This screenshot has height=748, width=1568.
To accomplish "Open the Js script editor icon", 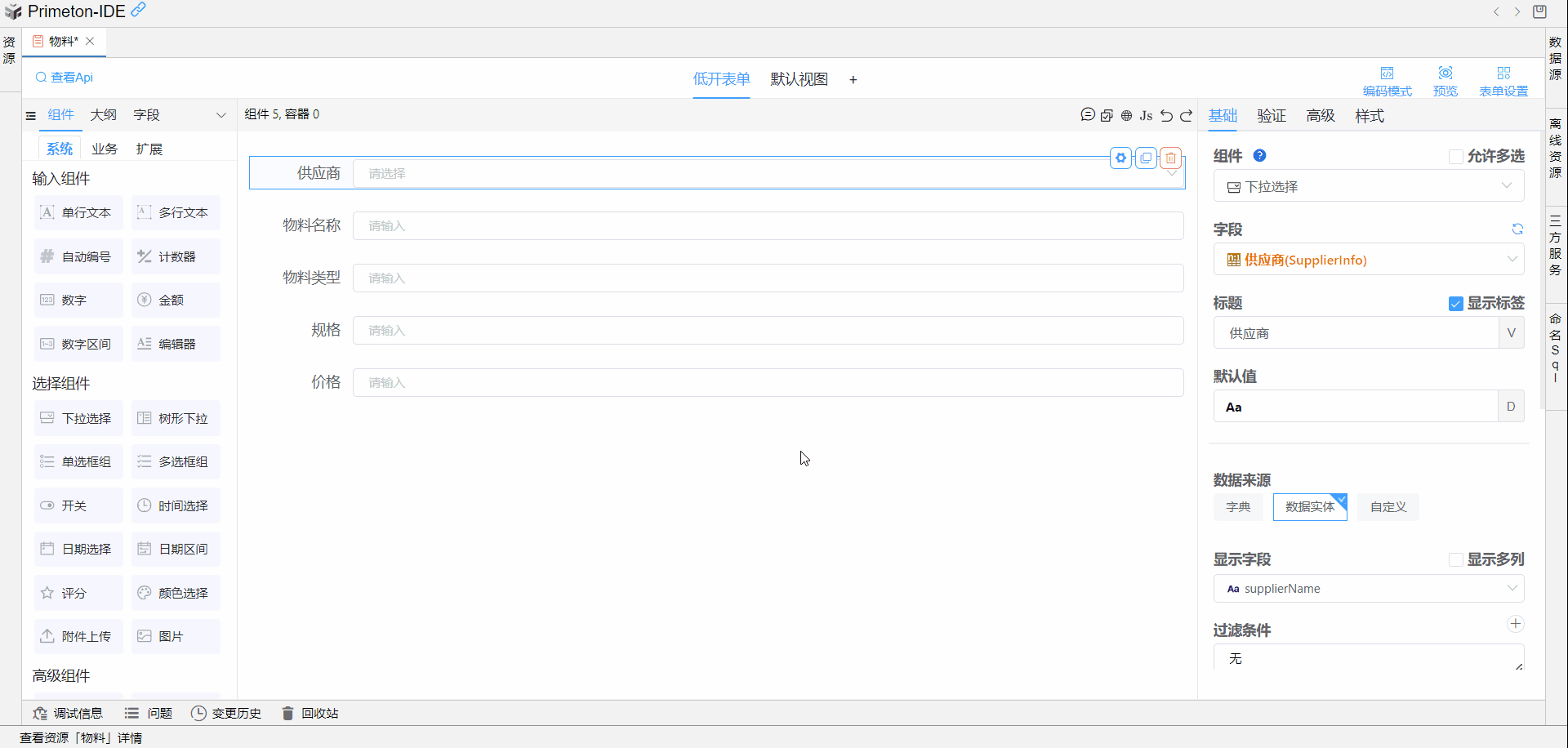I will 1146,115.
